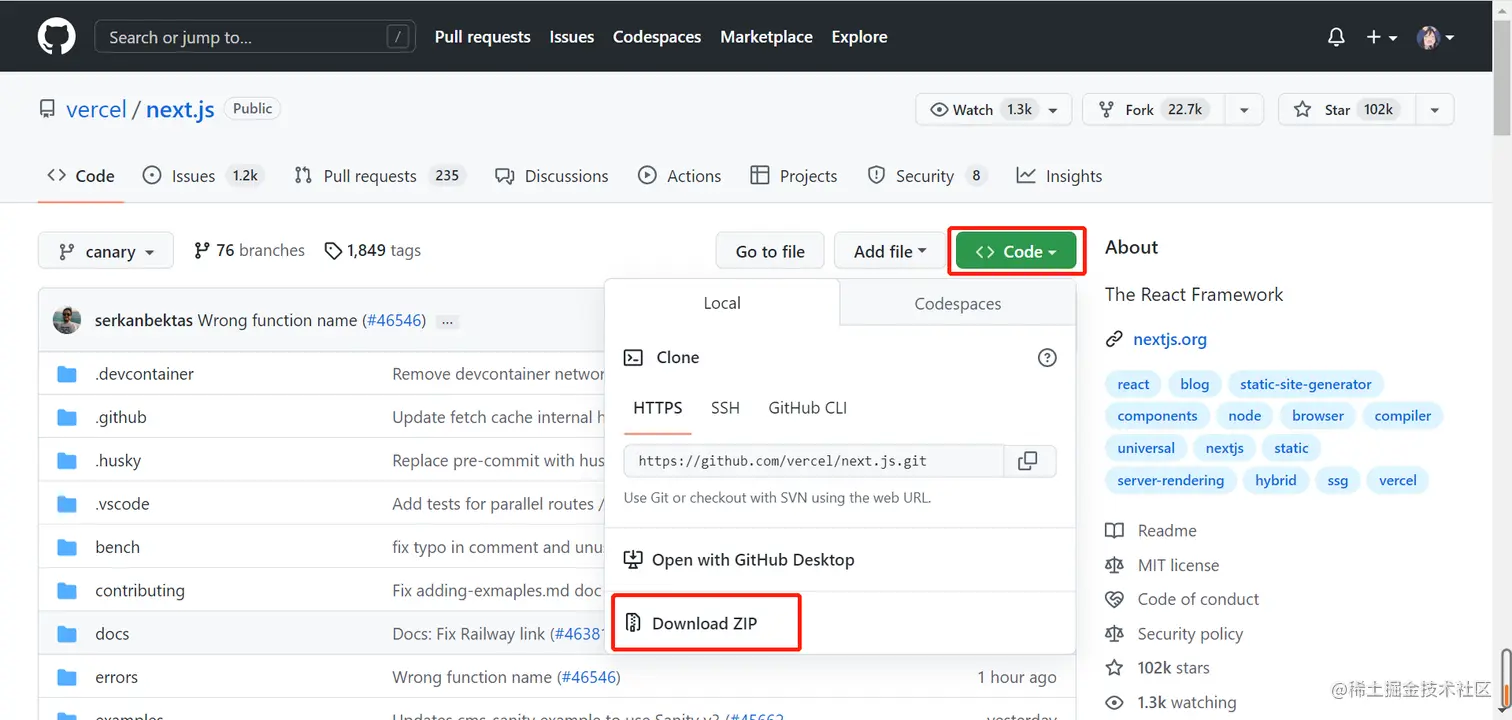The height and width of the screenshot is (720, 1512).
Task: Open the repository Pull requests tab
Action: coord(379,176)
